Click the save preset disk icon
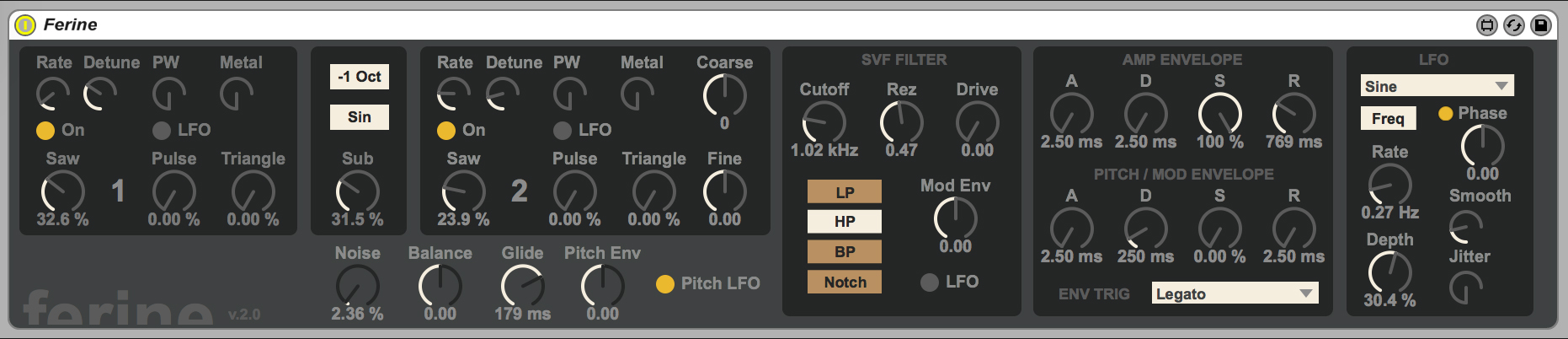 (1540, 25)
